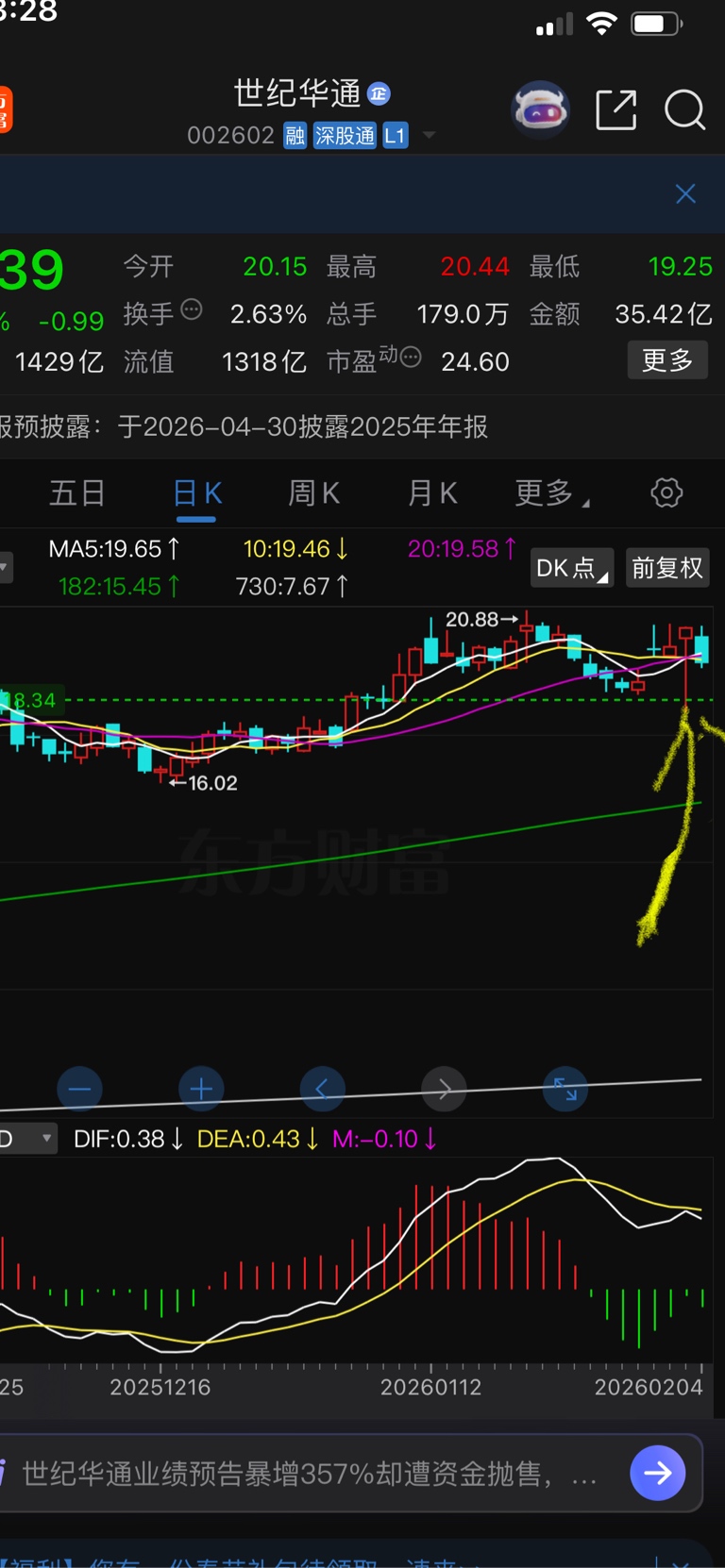This screenshot has width=725, height=1568.
Task: Tap the battery status icon
Action: point(657,24)
